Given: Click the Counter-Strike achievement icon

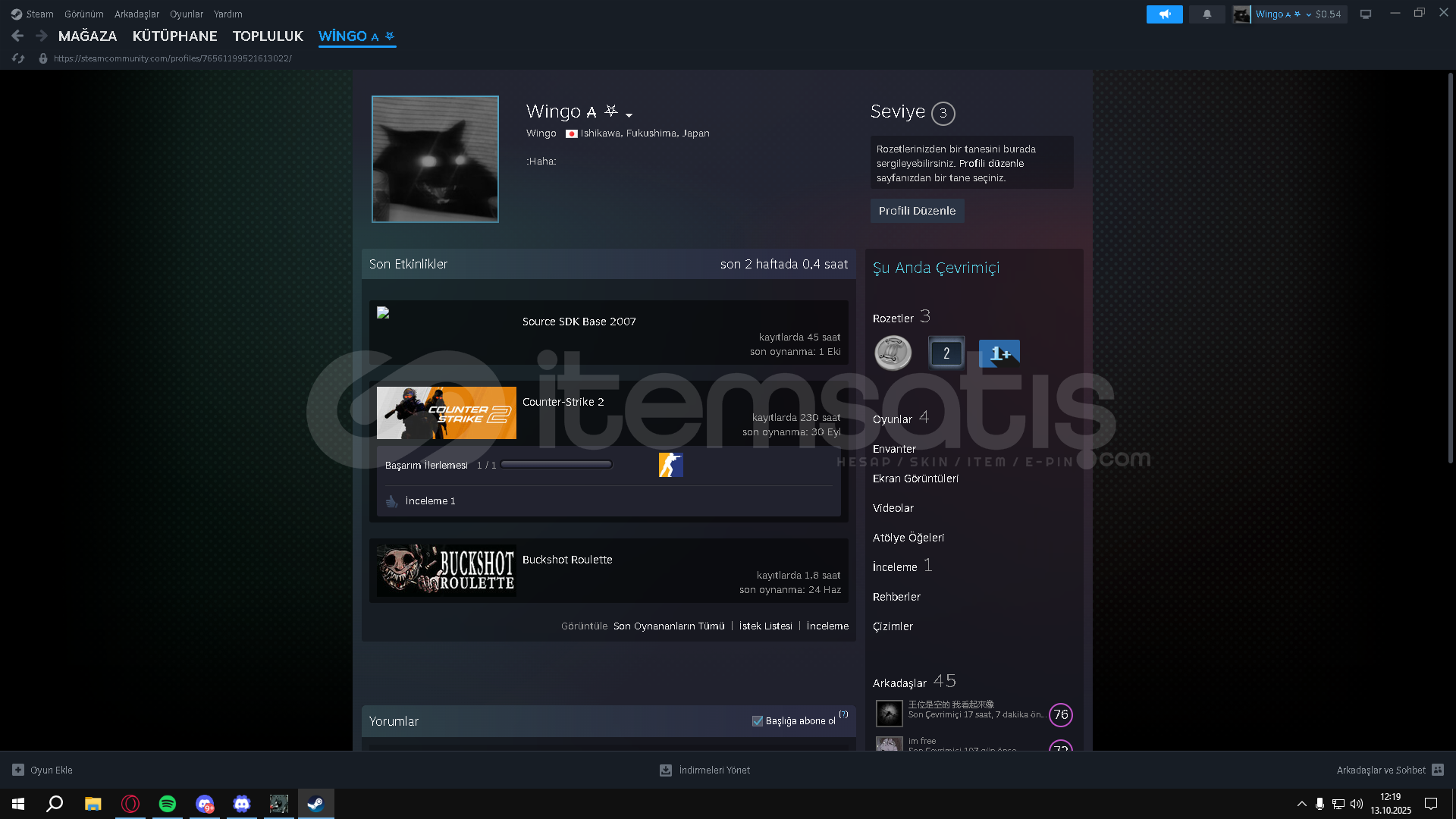Looking at the screenshot, I should (670, 465).
